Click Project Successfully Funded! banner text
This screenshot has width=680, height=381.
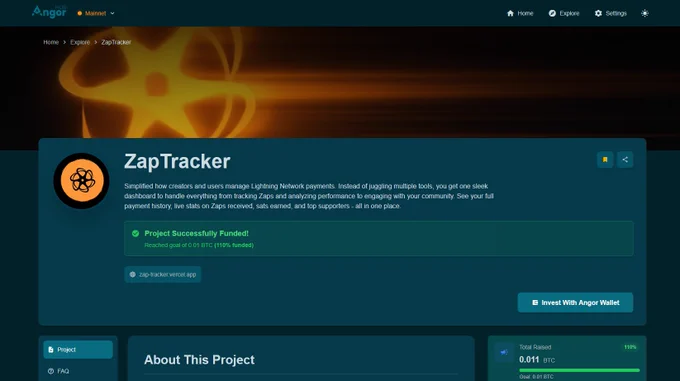point(196,233)
